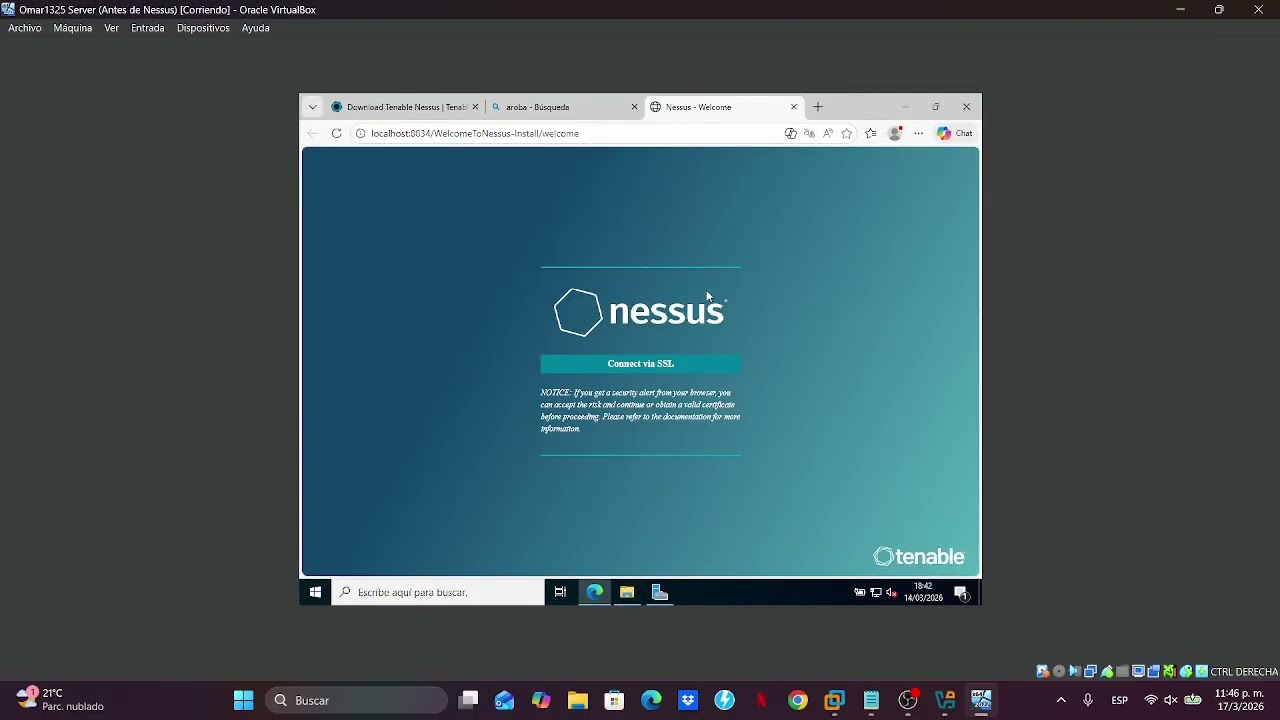
Task: Click guest network tray icon
Action: pos(876,593)
